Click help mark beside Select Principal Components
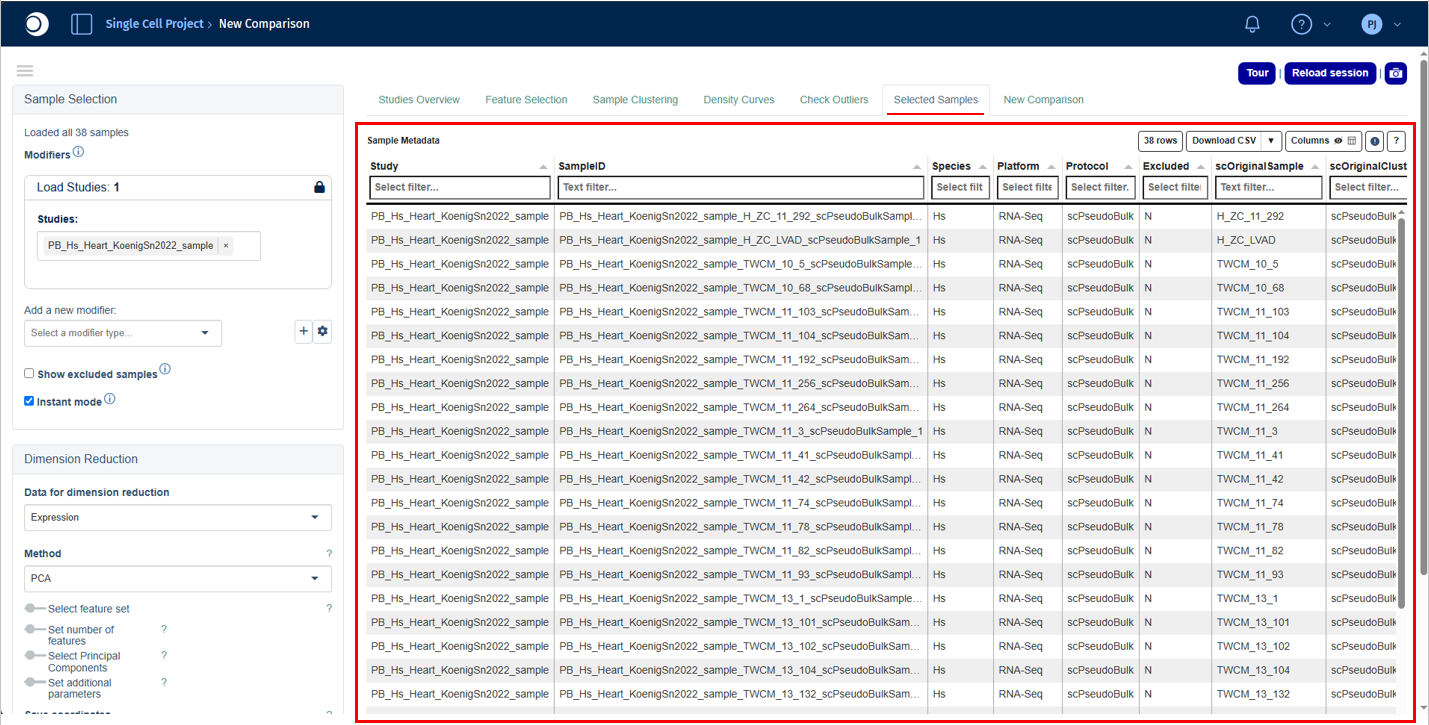The width and height of the screenshot is (1429, 725). pos(164,656)
